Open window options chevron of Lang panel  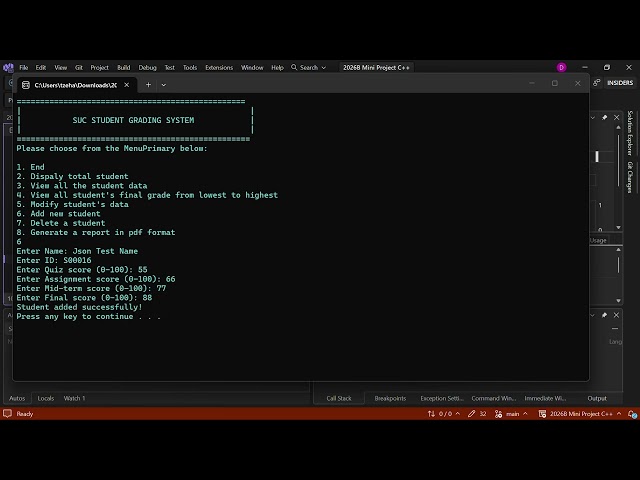pos(593,315)
